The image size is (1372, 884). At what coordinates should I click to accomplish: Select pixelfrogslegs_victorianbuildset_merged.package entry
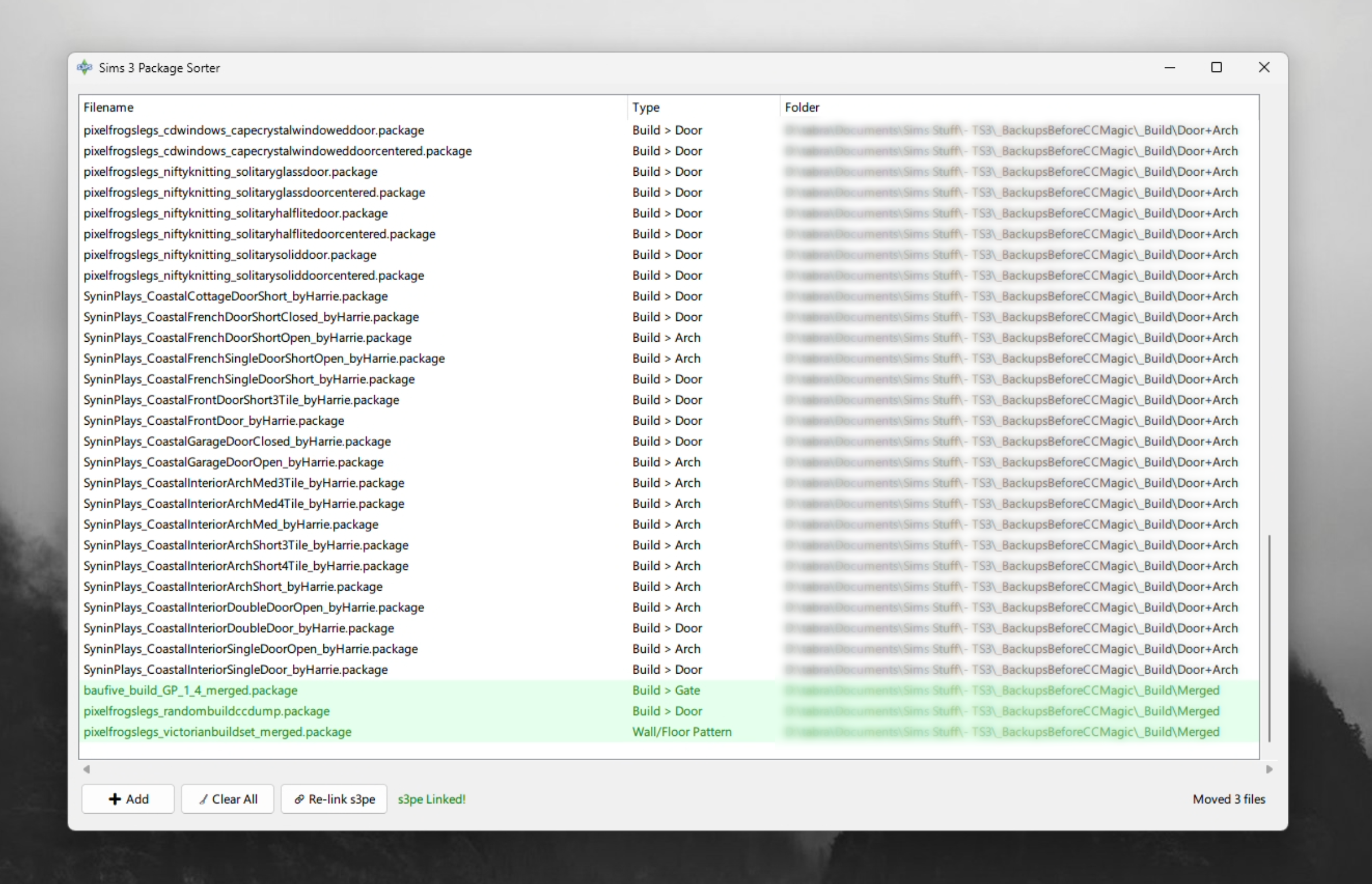pos(218,732)
